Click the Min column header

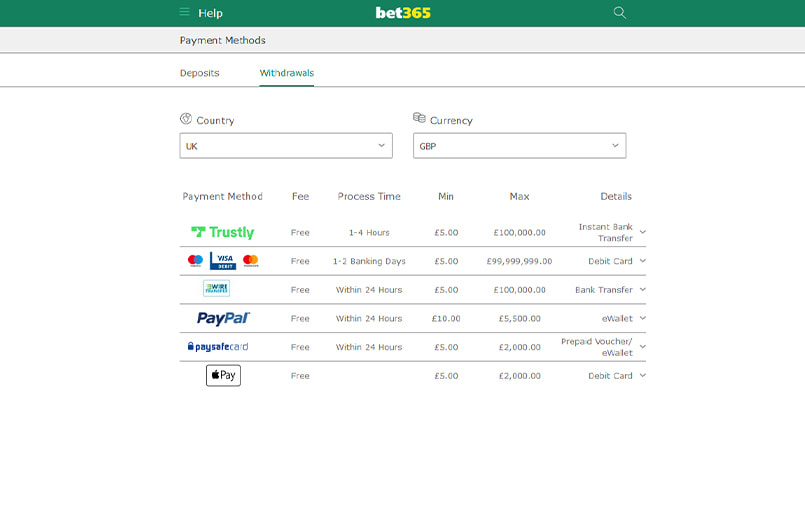pos(446,196)
